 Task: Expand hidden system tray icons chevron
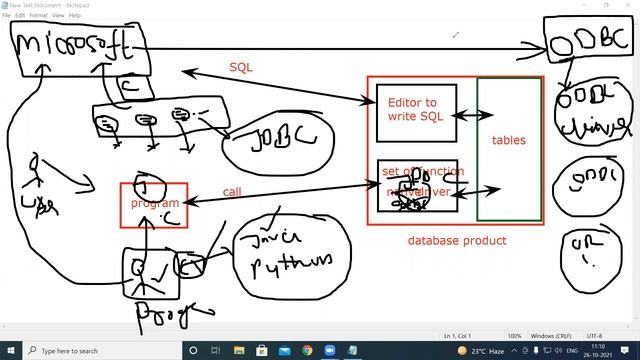point(514,351)
